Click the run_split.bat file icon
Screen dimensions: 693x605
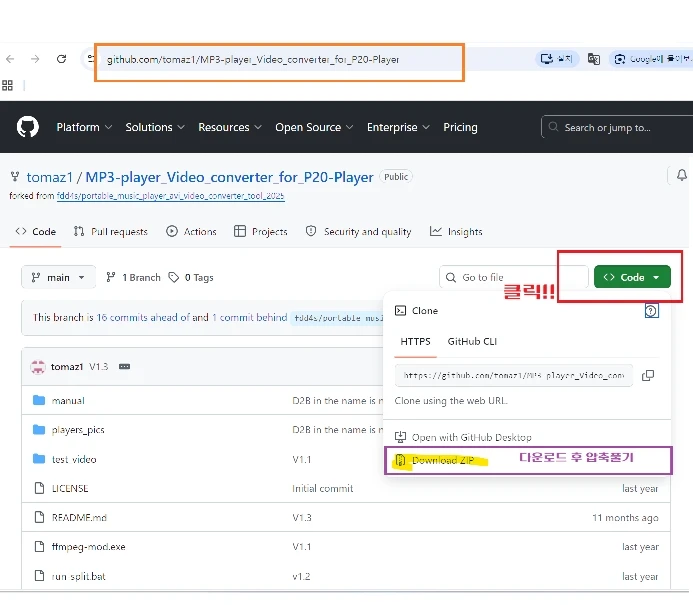click(39, 576)
